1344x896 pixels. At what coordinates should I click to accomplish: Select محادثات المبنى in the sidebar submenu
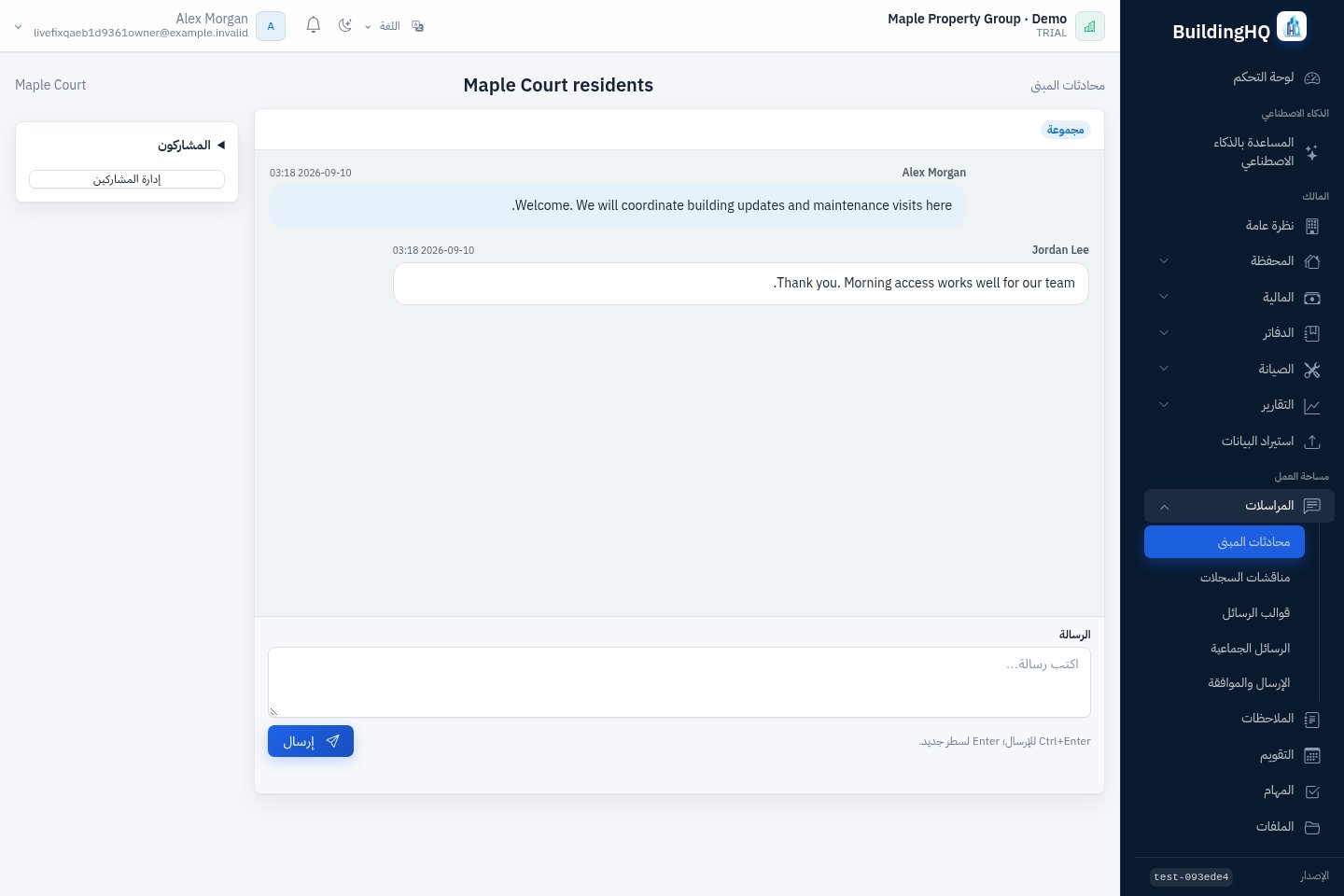(1225, 542)
